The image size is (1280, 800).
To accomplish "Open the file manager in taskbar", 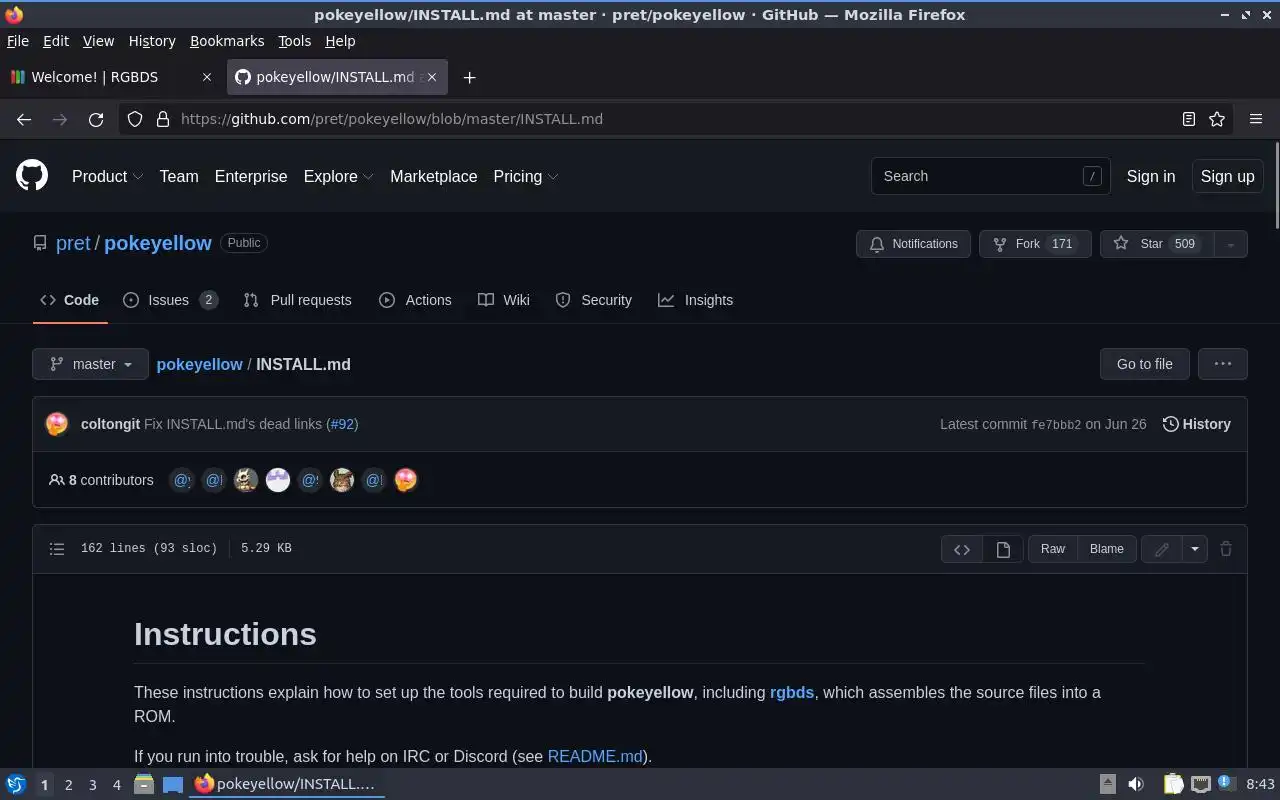I will click(144, 784).
